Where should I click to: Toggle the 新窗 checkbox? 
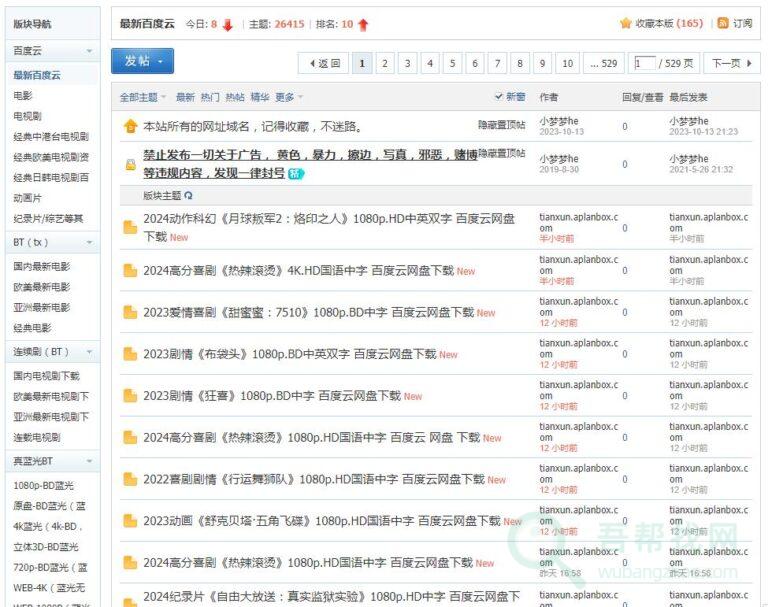click(499, 97)
